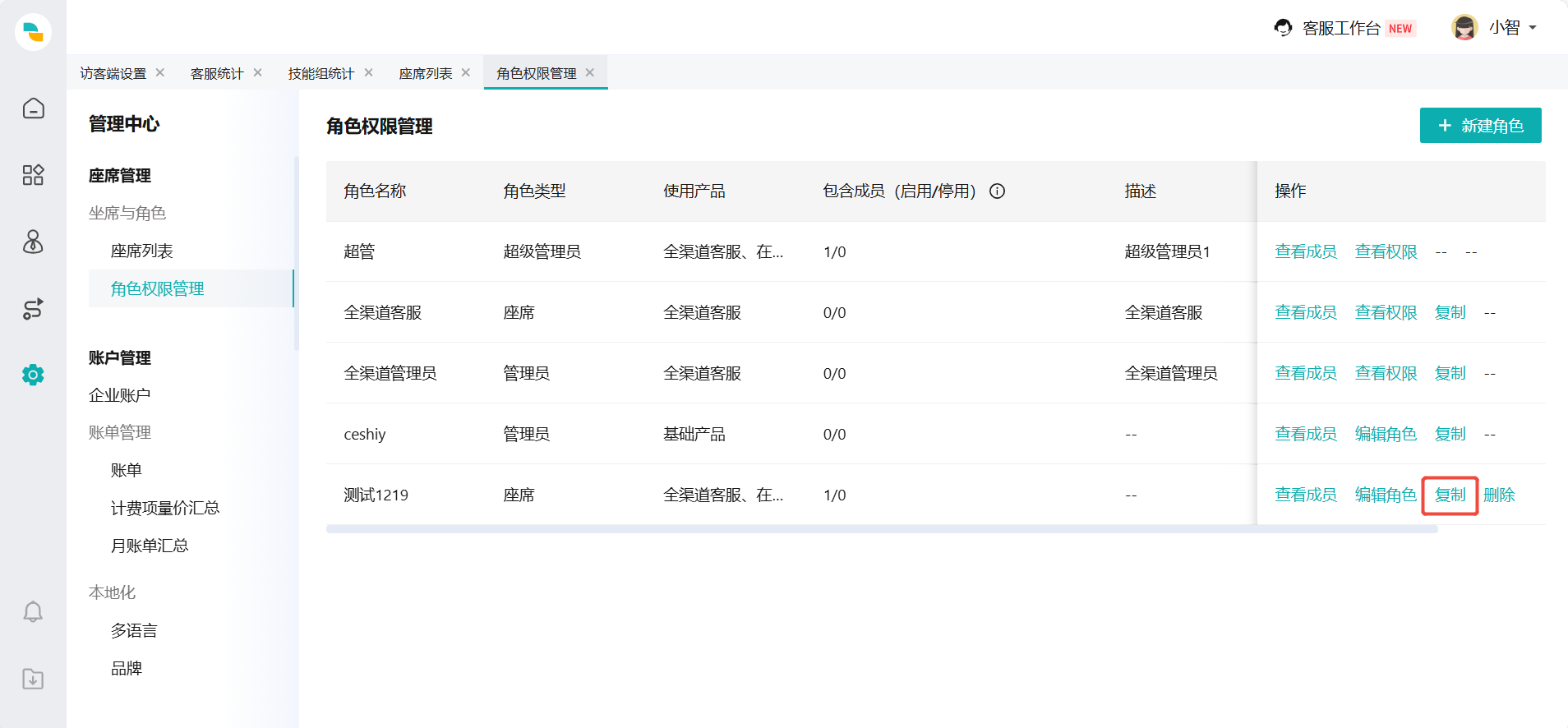Click 编辑角色 for ceshiy role
Image resolution: width=1568 pixels, height=728 pixels.
pyautogui.click(x=1386, y=434)
